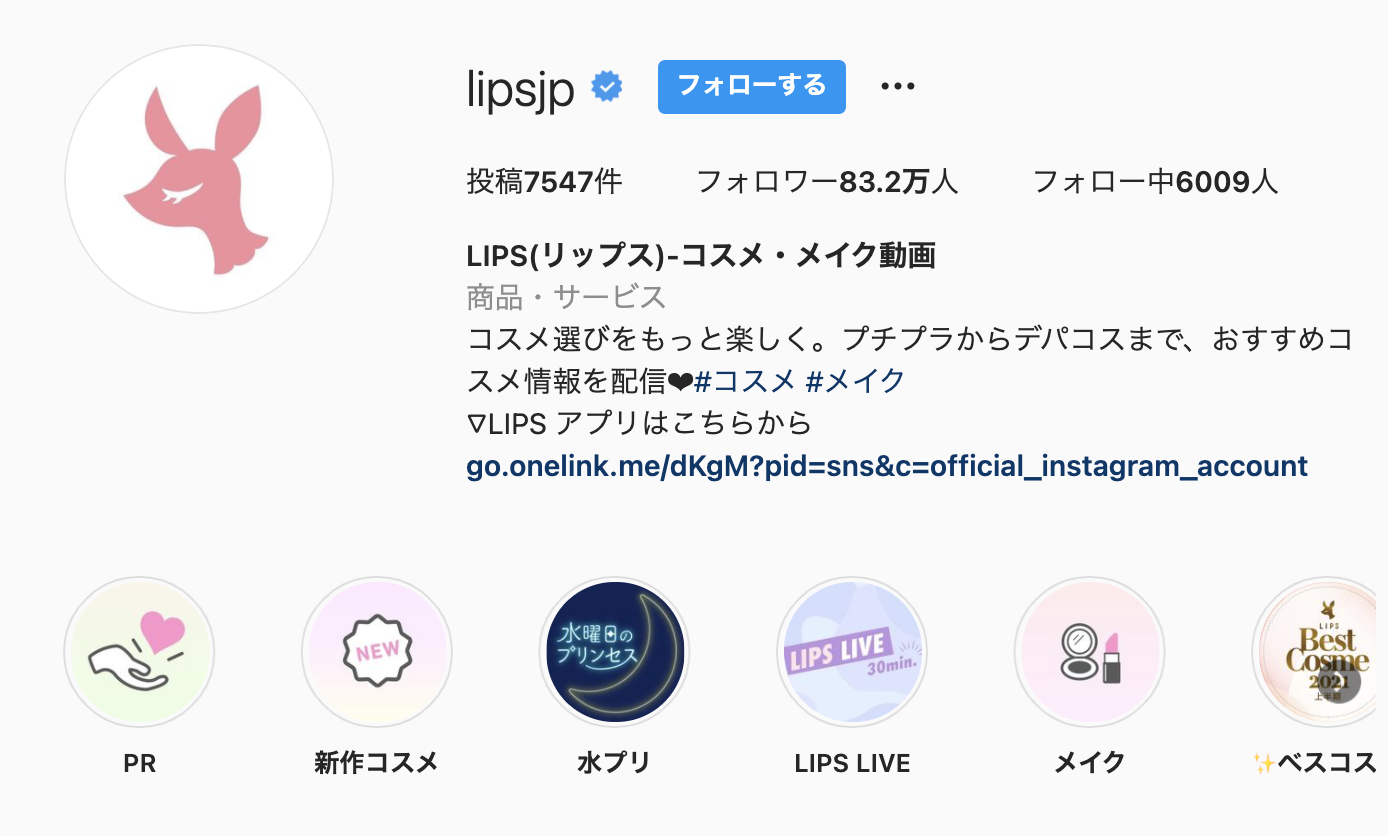Click the #メイク hashtag
Viewport: 1388px width, 836px height.
[x=855, y=380]
